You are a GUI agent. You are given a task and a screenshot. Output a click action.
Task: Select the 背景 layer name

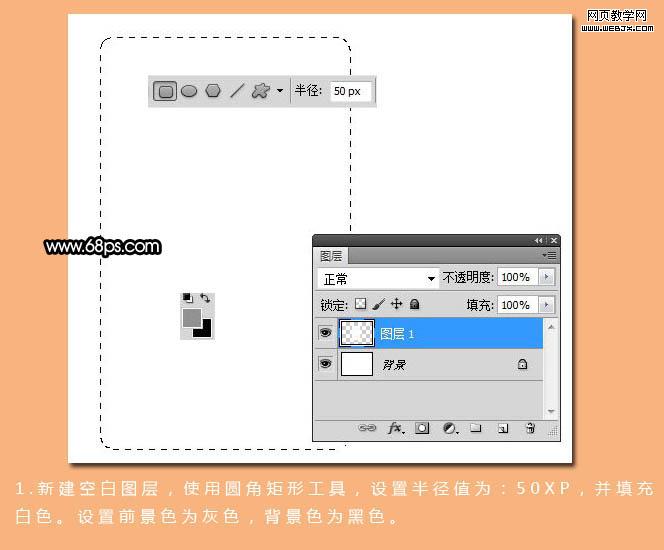(x=394, y=365)
